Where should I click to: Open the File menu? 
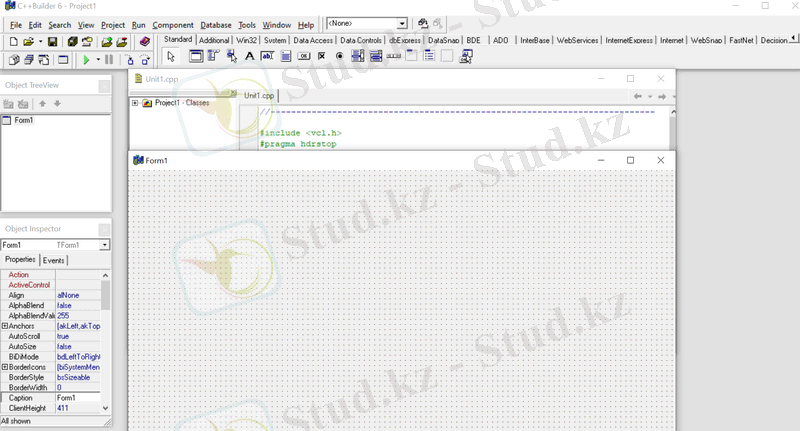pos(16,25)
